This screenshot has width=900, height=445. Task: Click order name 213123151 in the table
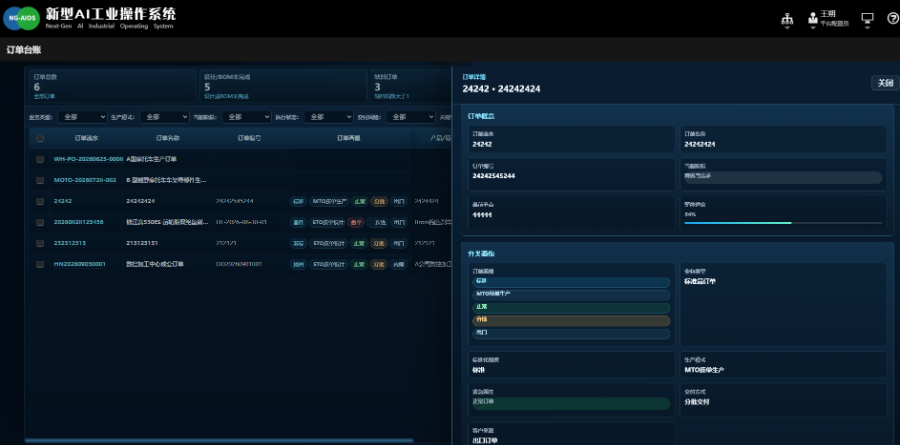(142, 243)
